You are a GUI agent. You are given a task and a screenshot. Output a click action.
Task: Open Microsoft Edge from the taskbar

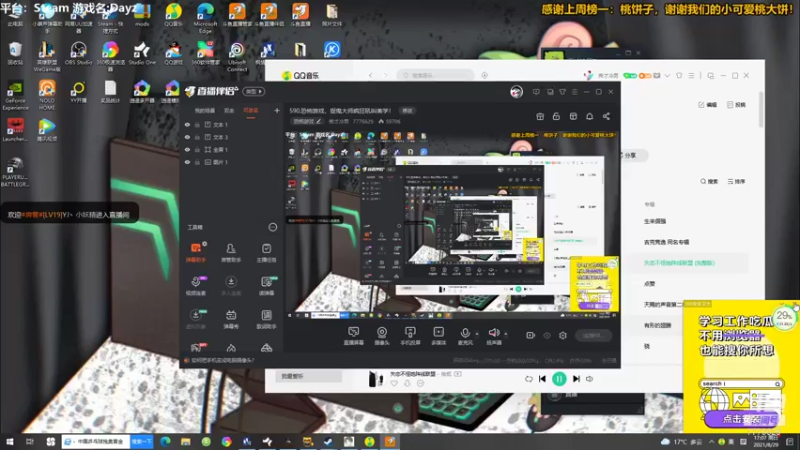click(165, 441)
